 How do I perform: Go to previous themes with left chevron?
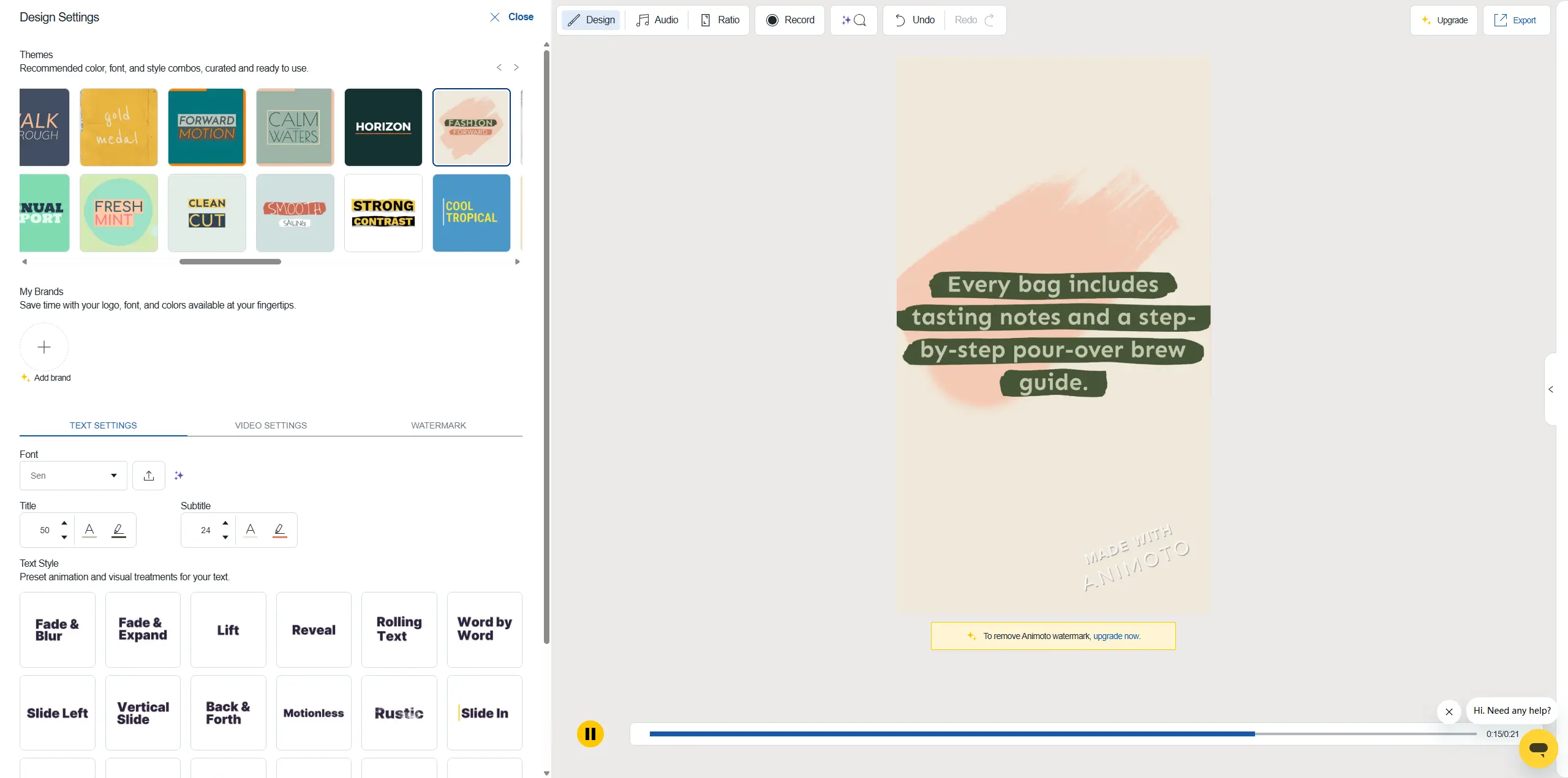tap(499, 67)
